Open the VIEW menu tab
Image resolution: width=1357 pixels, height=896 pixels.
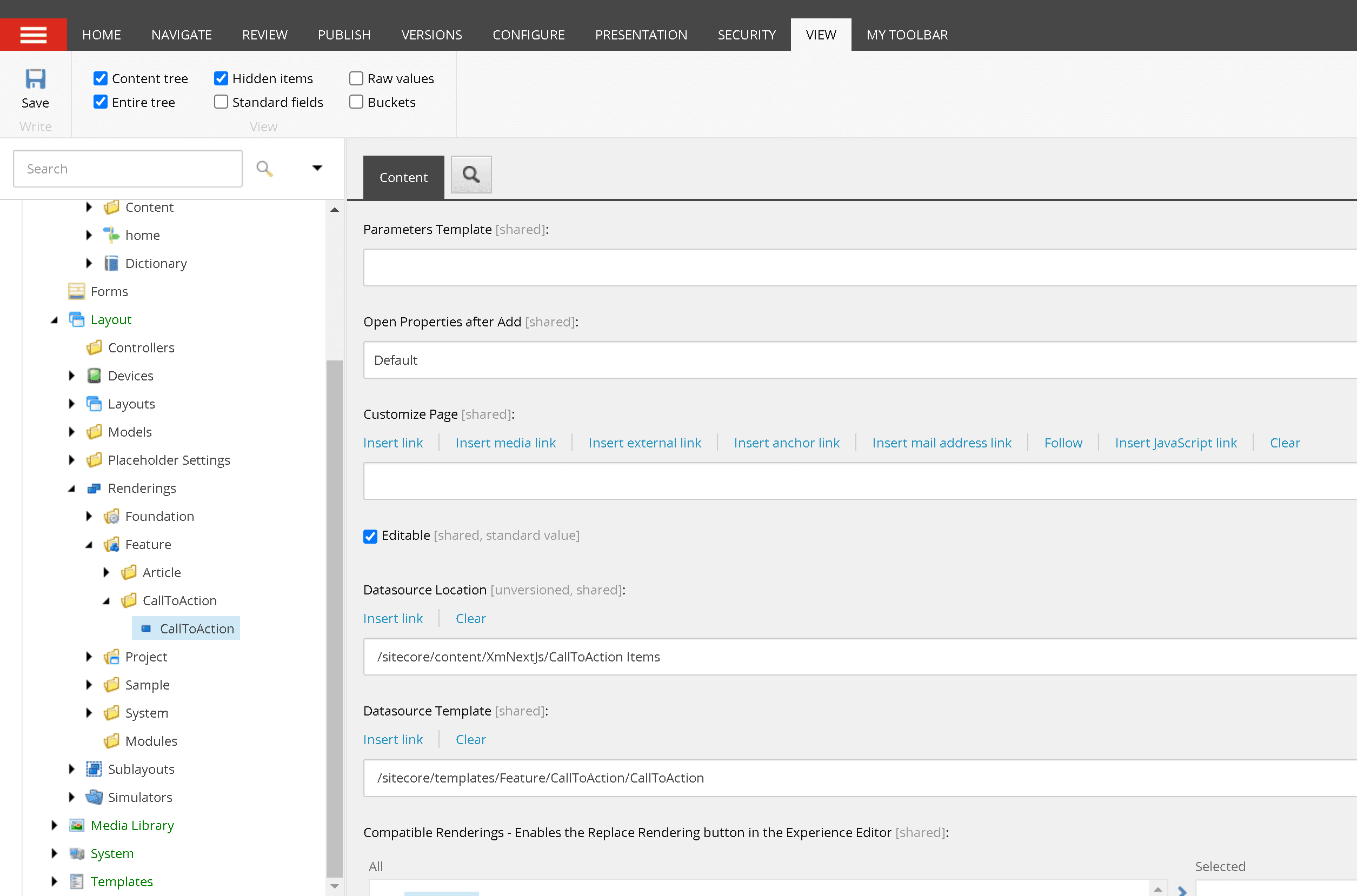pos(820,34)
